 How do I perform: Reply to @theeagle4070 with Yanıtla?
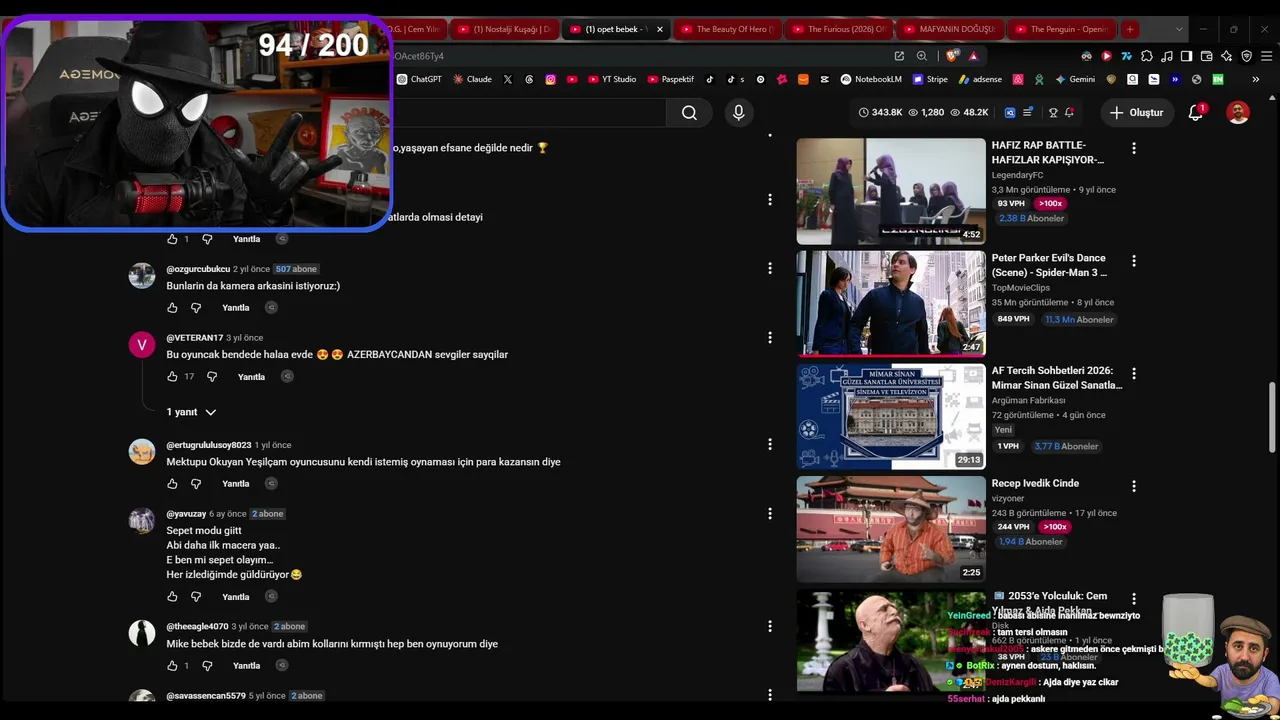pyautogui.click(x=247, y=666)
